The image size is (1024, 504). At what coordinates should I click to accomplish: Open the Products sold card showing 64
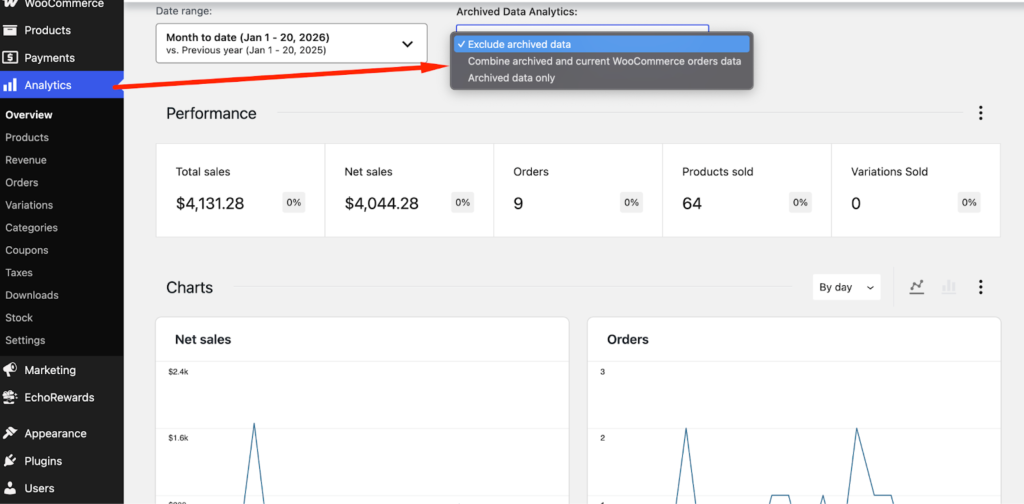point(747,190)
